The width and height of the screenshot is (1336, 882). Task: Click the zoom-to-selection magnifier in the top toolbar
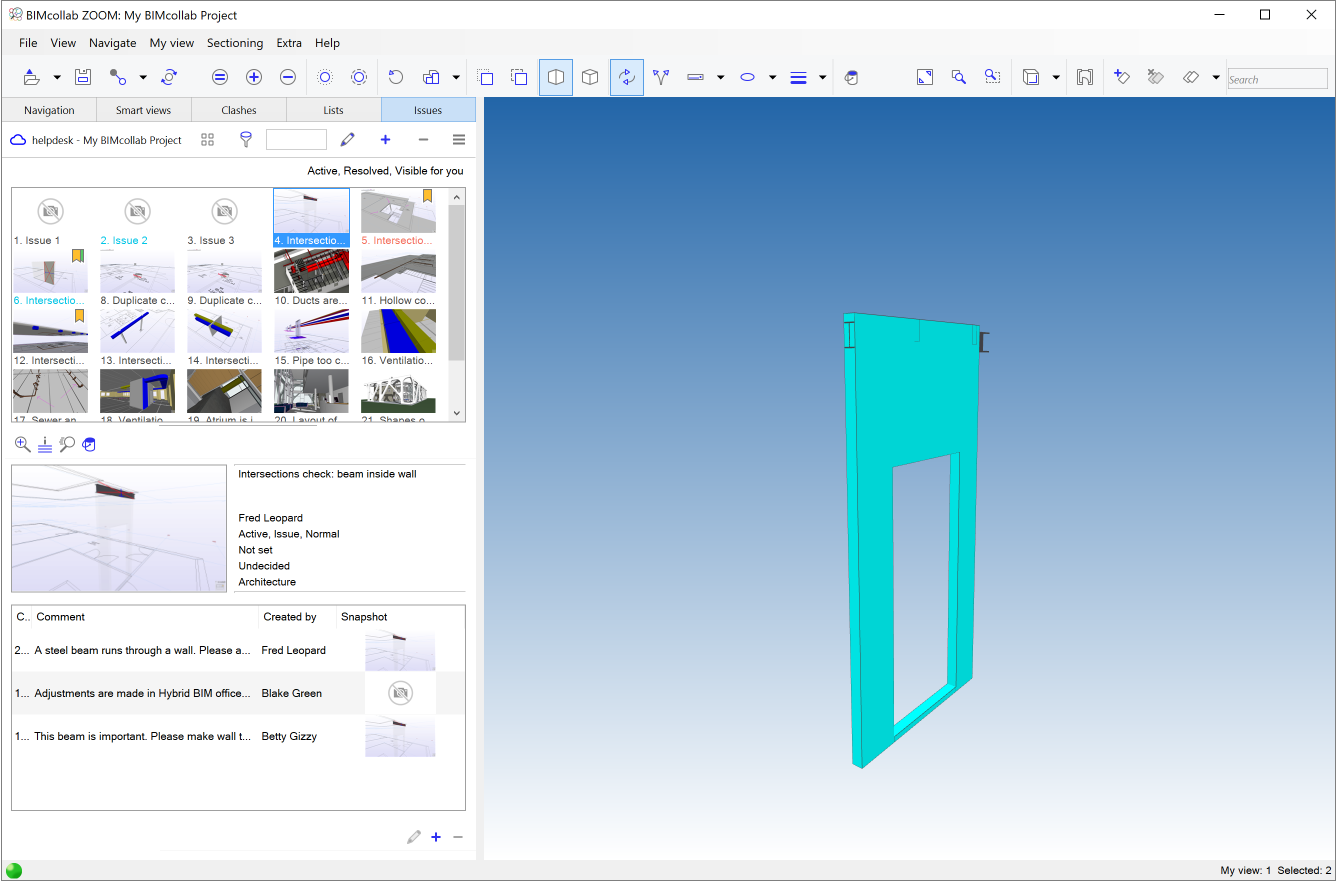(958, 78)
